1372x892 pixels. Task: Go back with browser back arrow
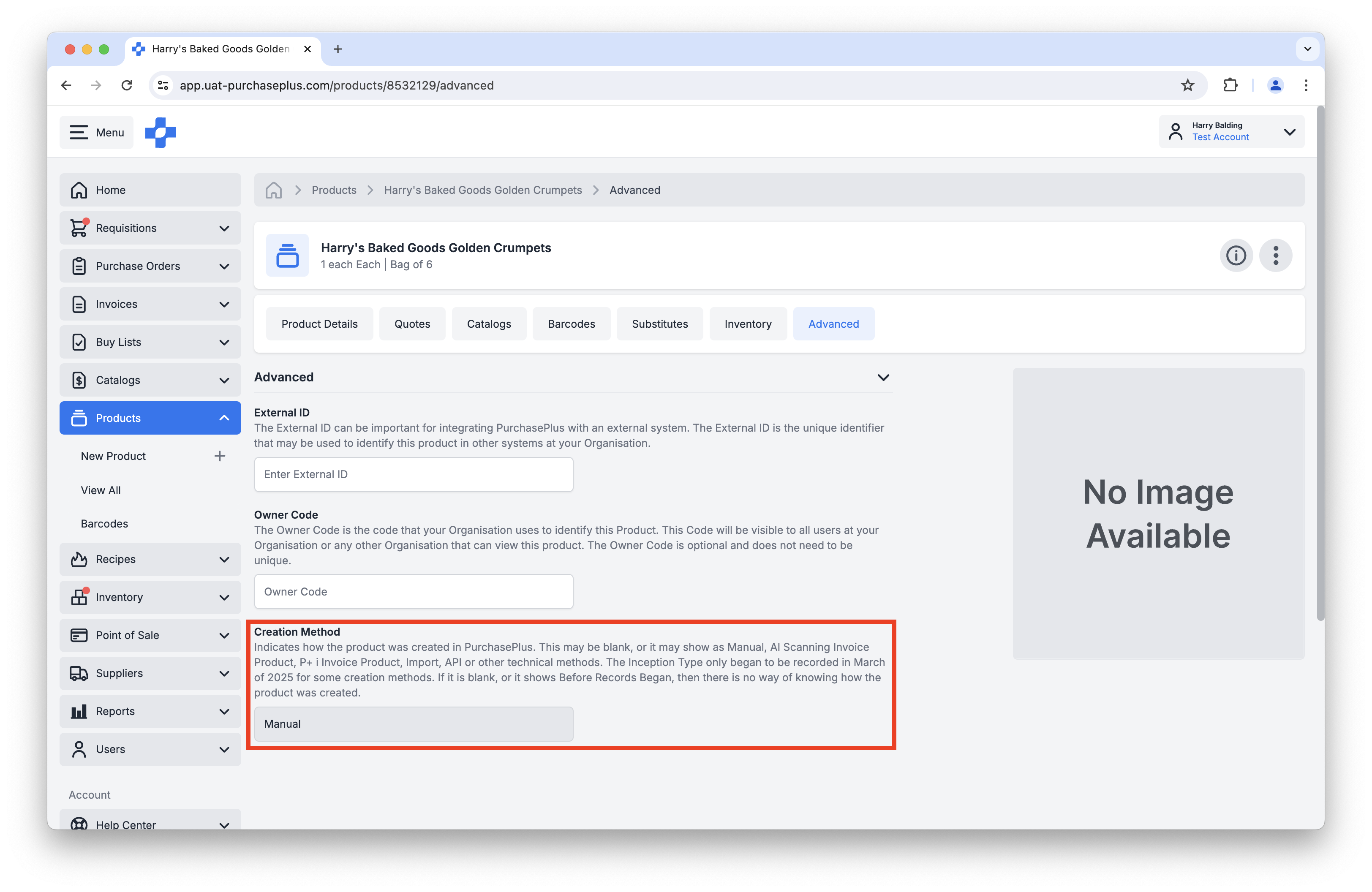(66, 85)
